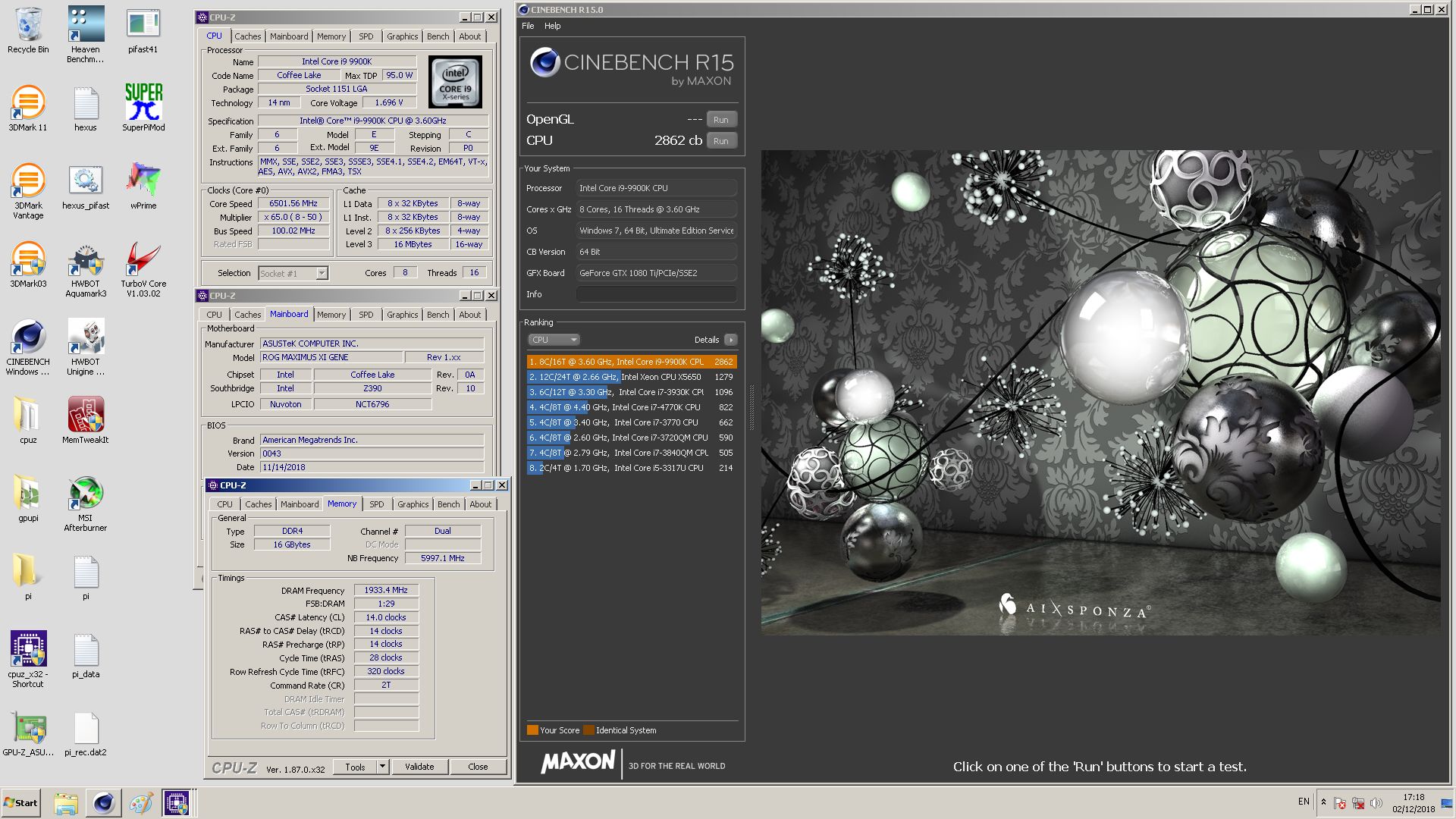Select Core i7-3930K ranking entry
This screenshot has height=819, width=1456.
(x=631, y=392)
